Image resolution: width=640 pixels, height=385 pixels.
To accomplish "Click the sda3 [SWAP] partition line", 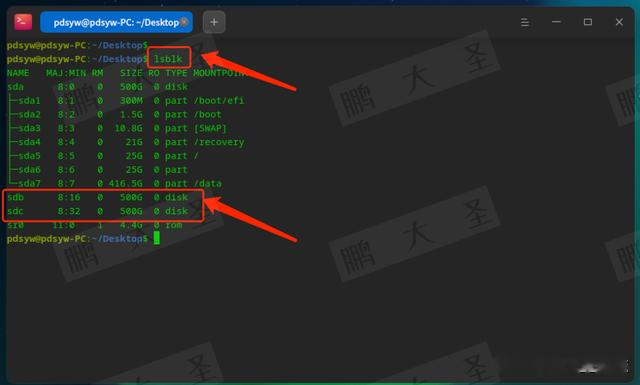I will [118, 129].
